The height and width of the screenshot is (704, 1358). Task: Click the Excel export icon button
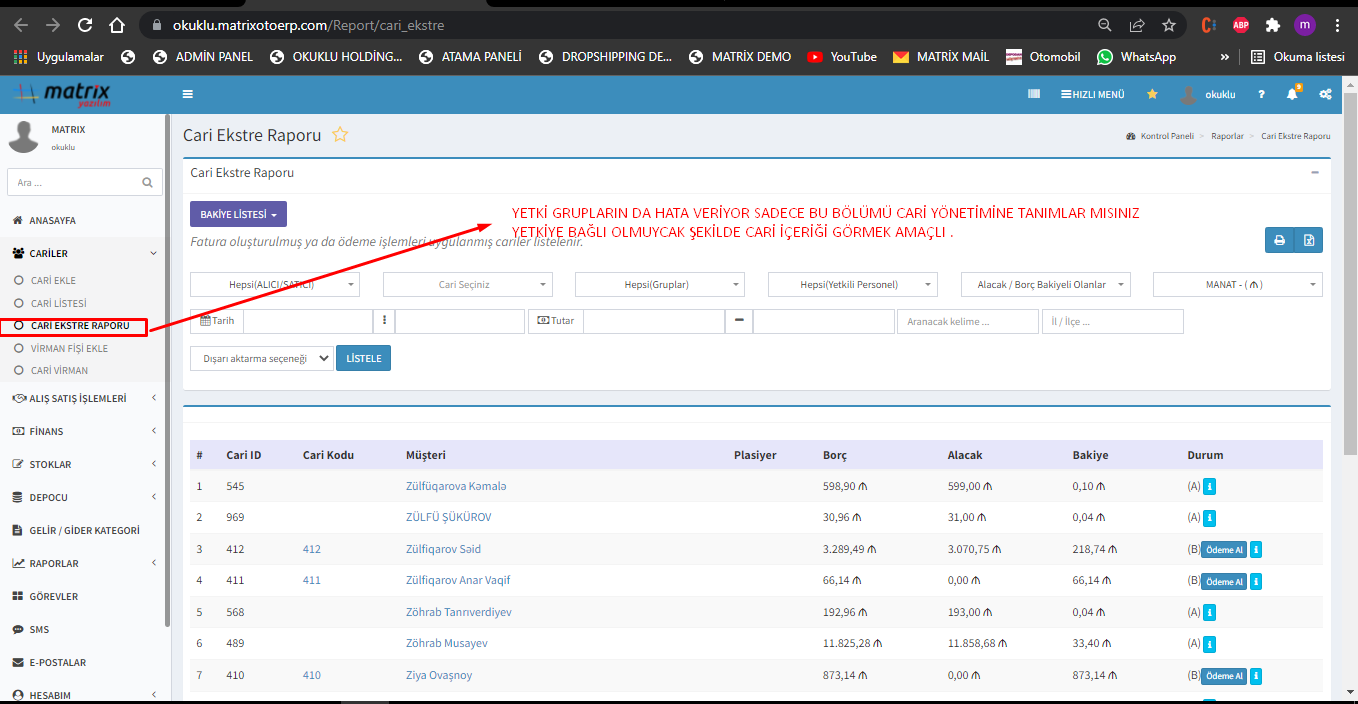coord(1309,240)
